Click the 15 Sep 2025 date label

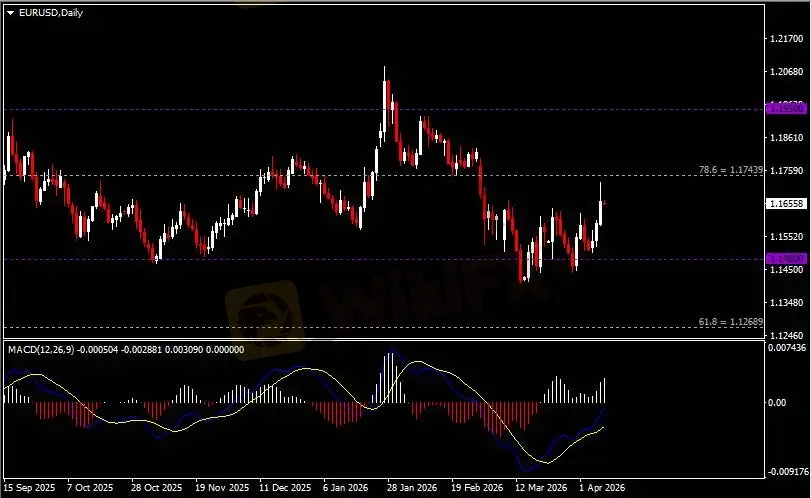pyautogui.click(x=29, y=488)
